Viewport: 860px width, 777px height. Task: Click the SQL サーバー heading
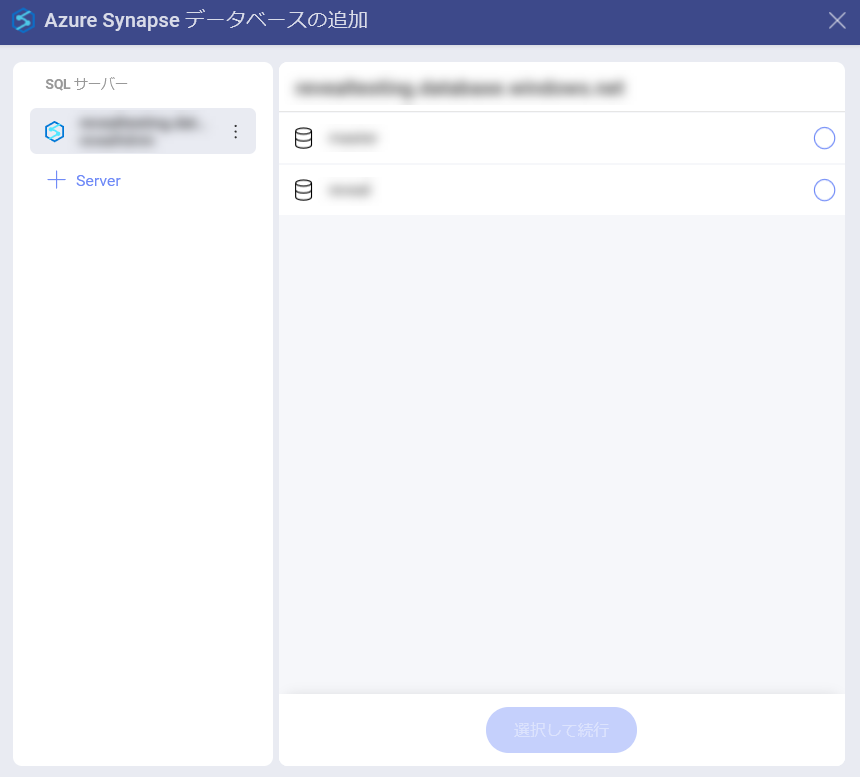pos(86,84)
